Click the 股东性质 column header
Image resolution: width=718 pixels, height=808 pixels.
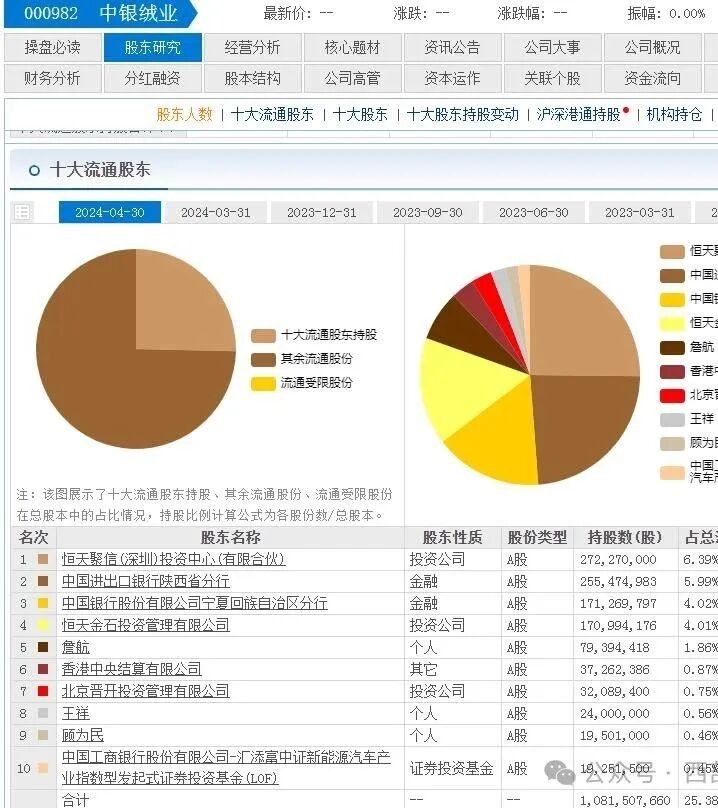[453, 537]
